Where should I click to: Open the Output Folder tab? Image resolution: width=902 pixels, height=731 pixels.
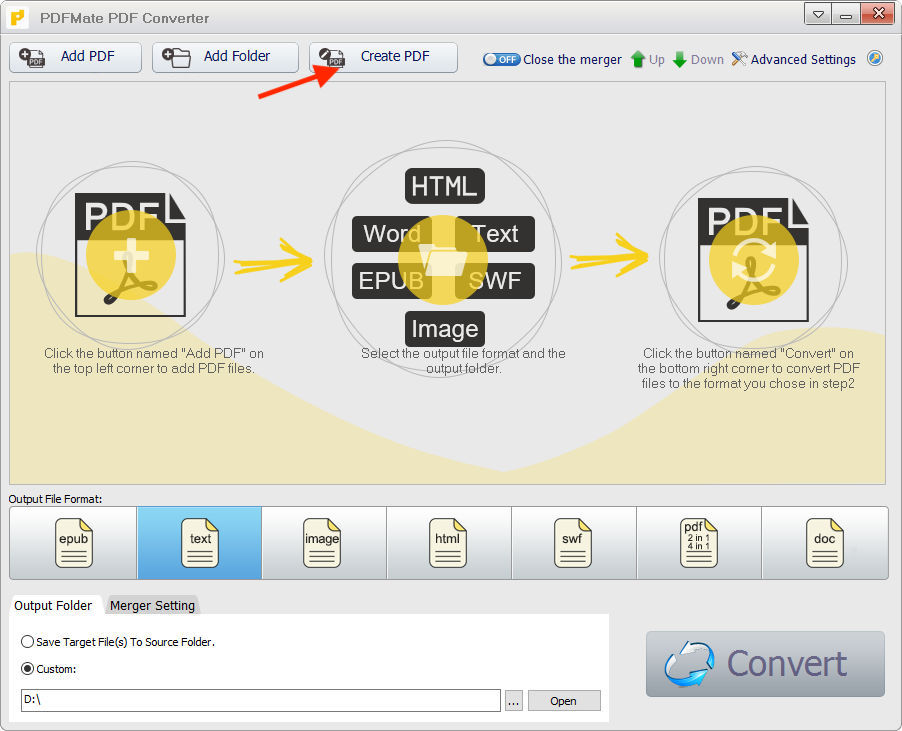tap(54, 605)
